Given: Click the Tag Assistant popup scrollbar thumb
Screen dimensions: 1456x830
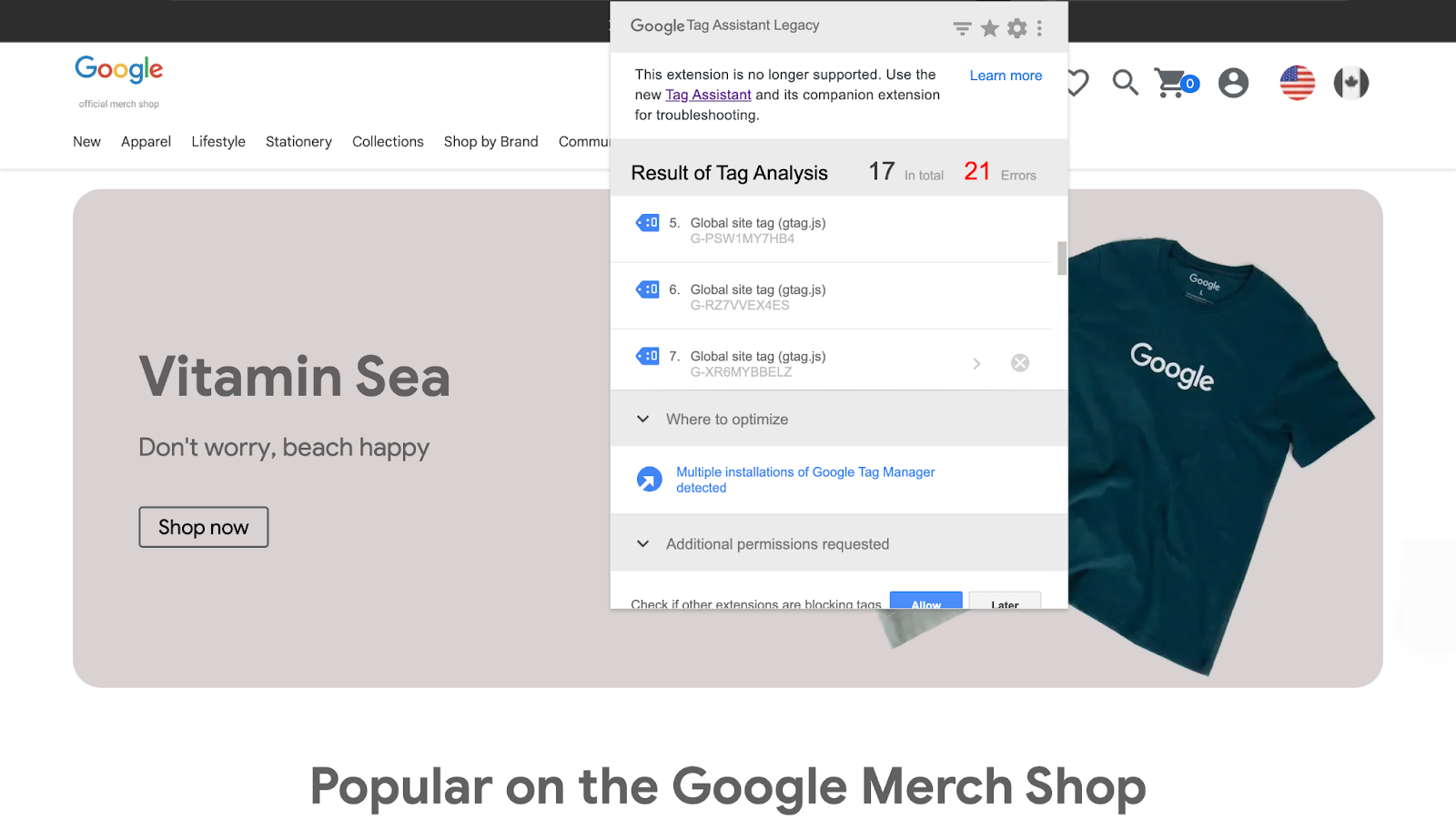Looking at the screenshot, I should (1061, 258).
